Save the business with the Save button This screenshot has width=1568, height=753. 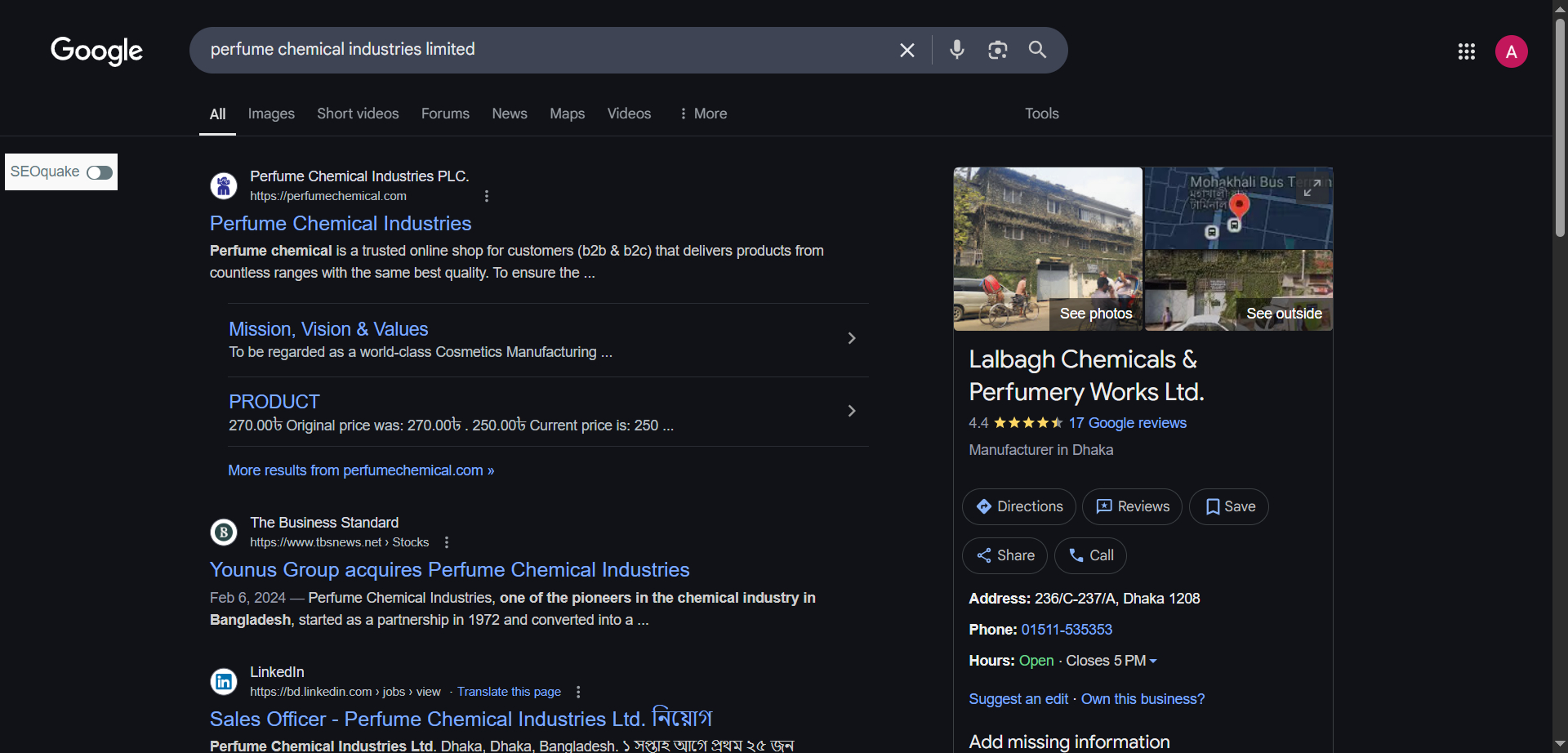(1228, 506)
